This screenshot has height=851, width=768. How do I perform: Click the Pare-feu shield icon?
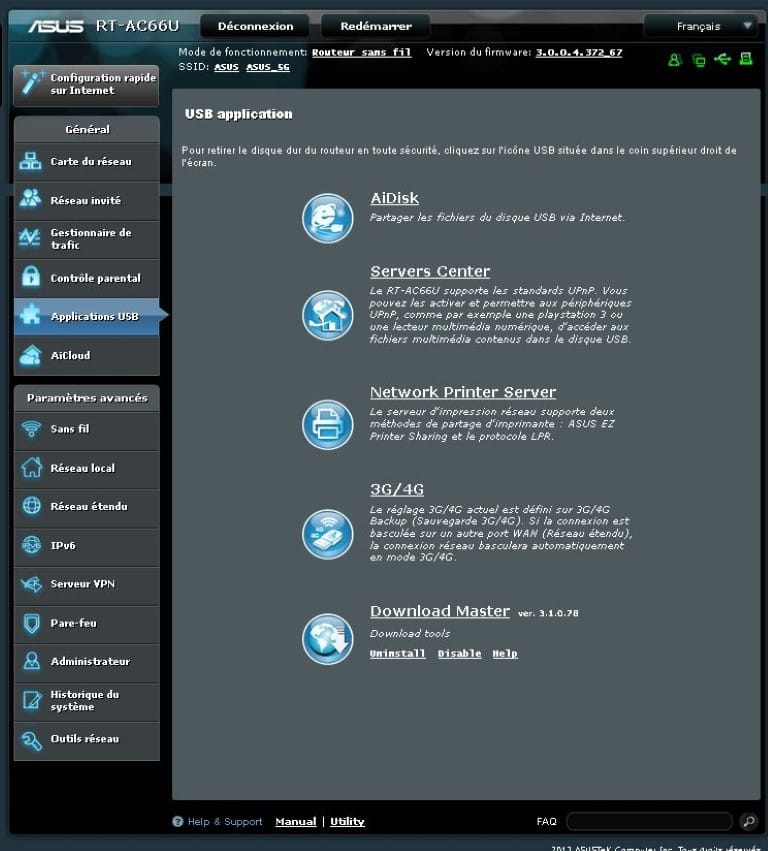[31, 623]
